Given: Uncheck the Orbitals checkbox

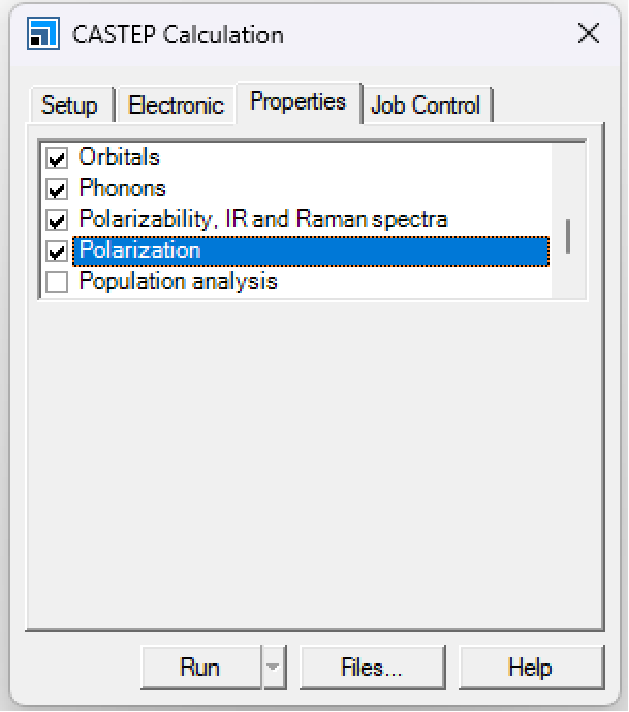Looking at the screenshot, I should click(58, 158).
